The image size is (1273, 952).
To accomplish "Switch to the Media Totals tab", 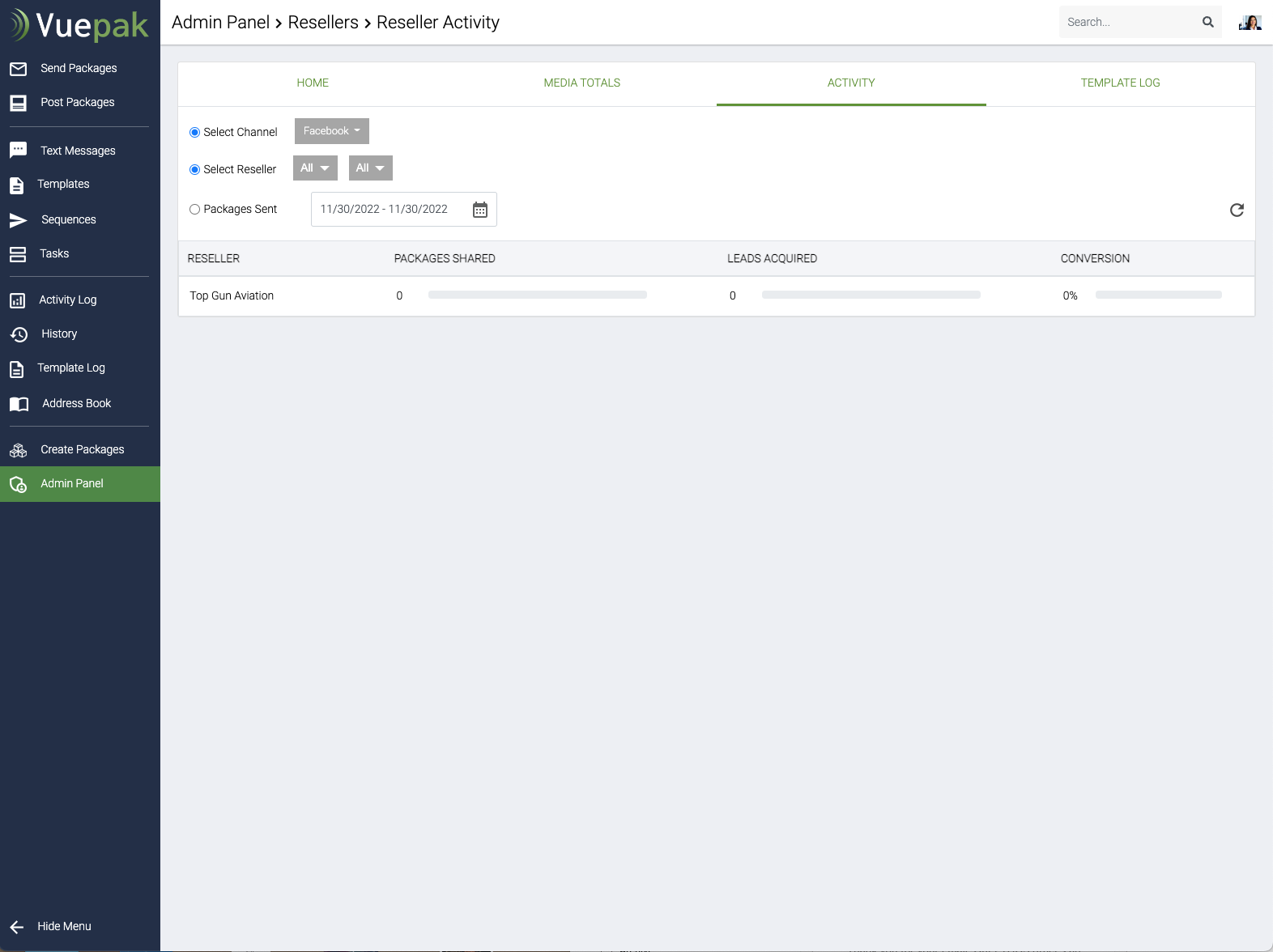I will (x=581, y=83).
